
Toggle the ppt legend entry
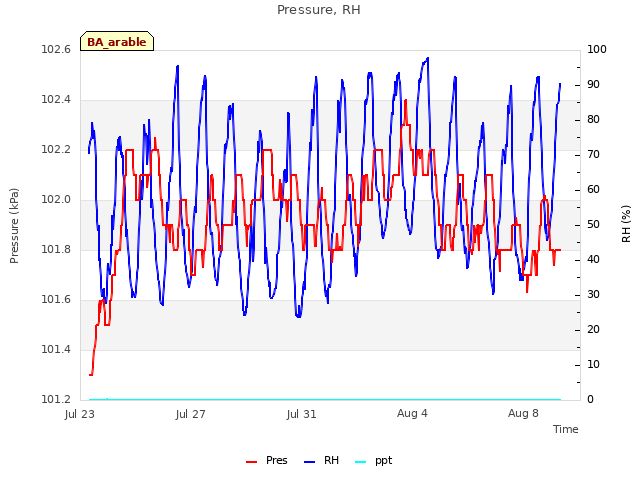373,460
